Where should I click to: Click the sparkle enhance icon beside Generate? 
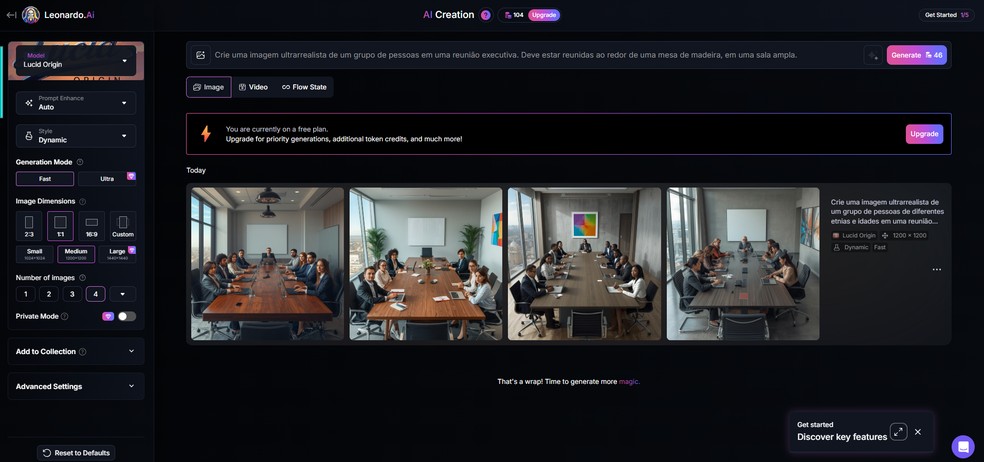[x=872, y=55]
